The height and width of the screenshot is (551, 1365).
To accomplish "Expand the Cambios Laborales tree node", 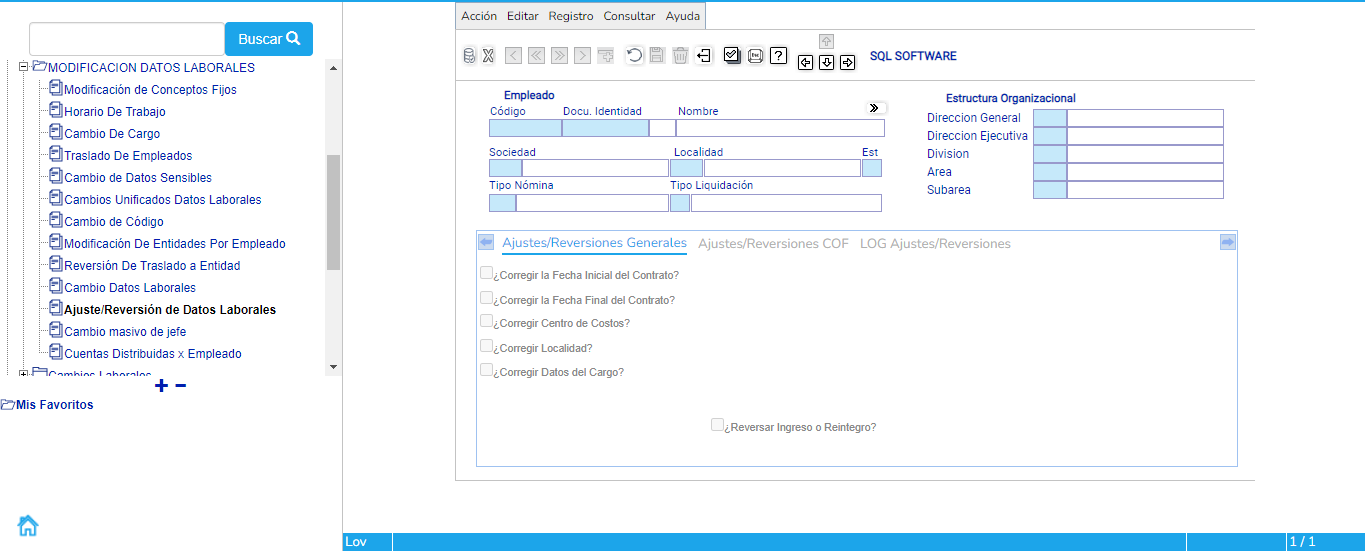I will (24, 374).
